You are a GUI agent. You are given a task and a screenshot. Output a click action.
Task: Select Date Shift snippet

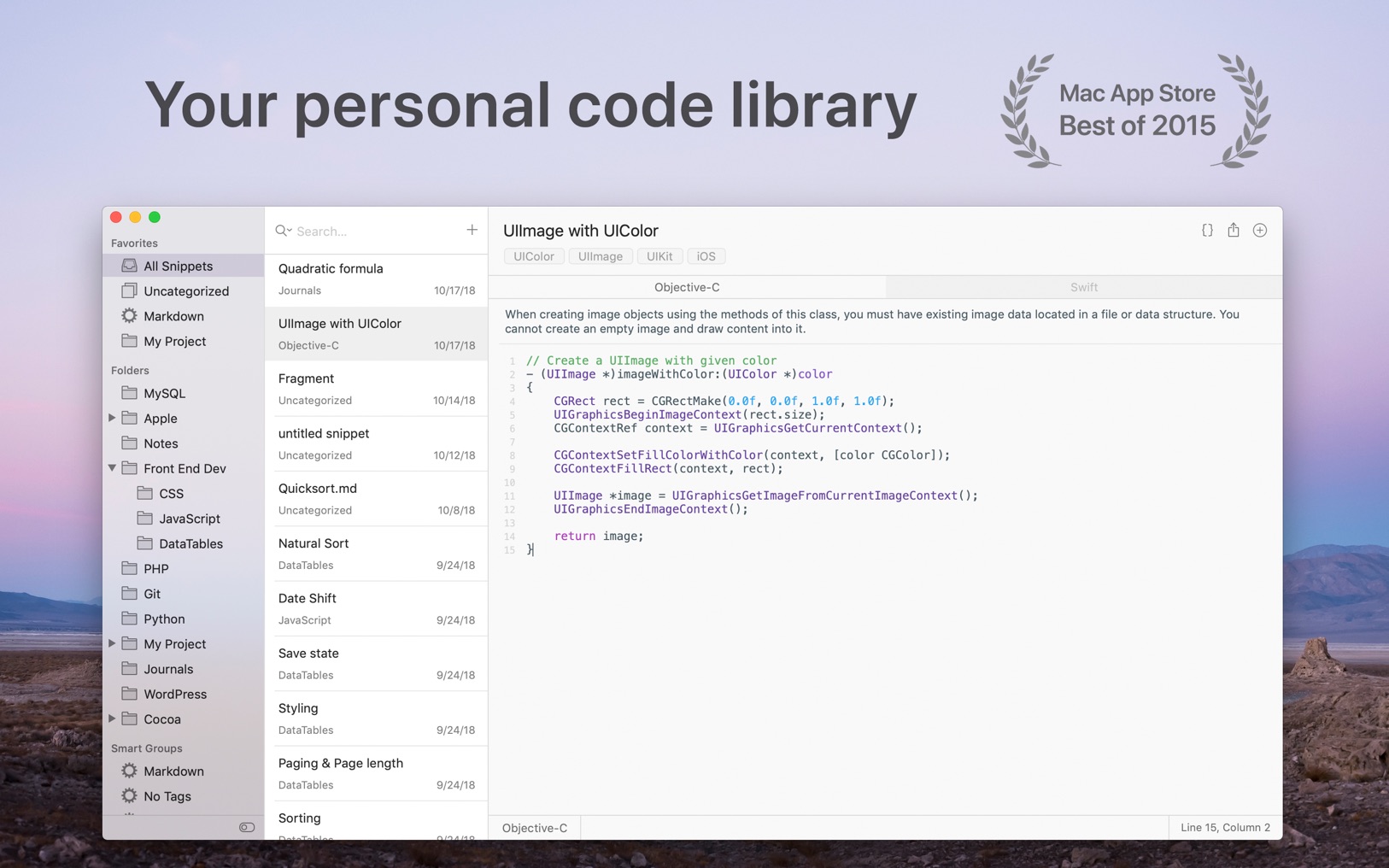(377, 608)
